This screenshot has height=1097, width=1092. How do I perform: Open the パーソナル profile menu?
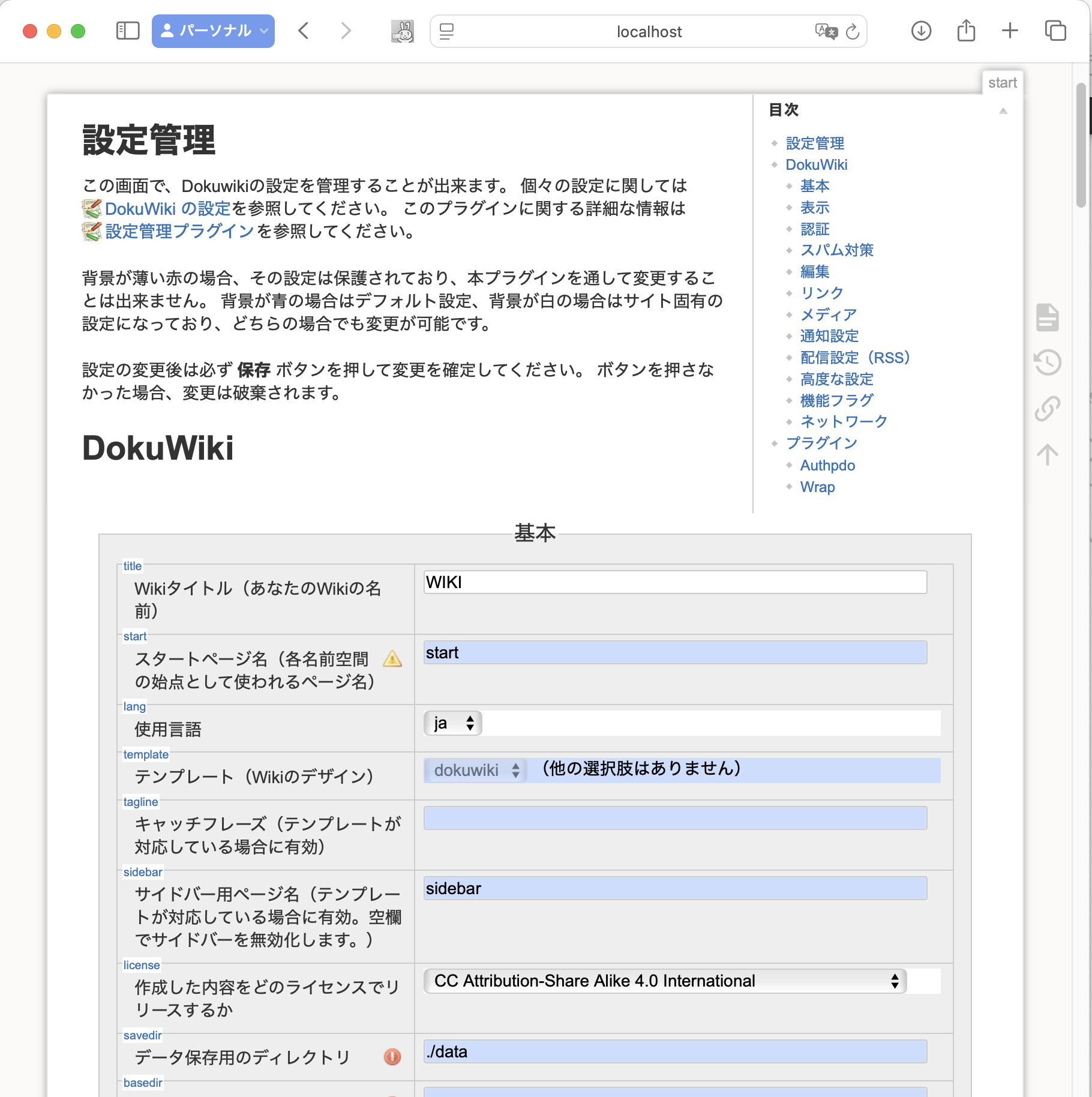tap(213, 31)
